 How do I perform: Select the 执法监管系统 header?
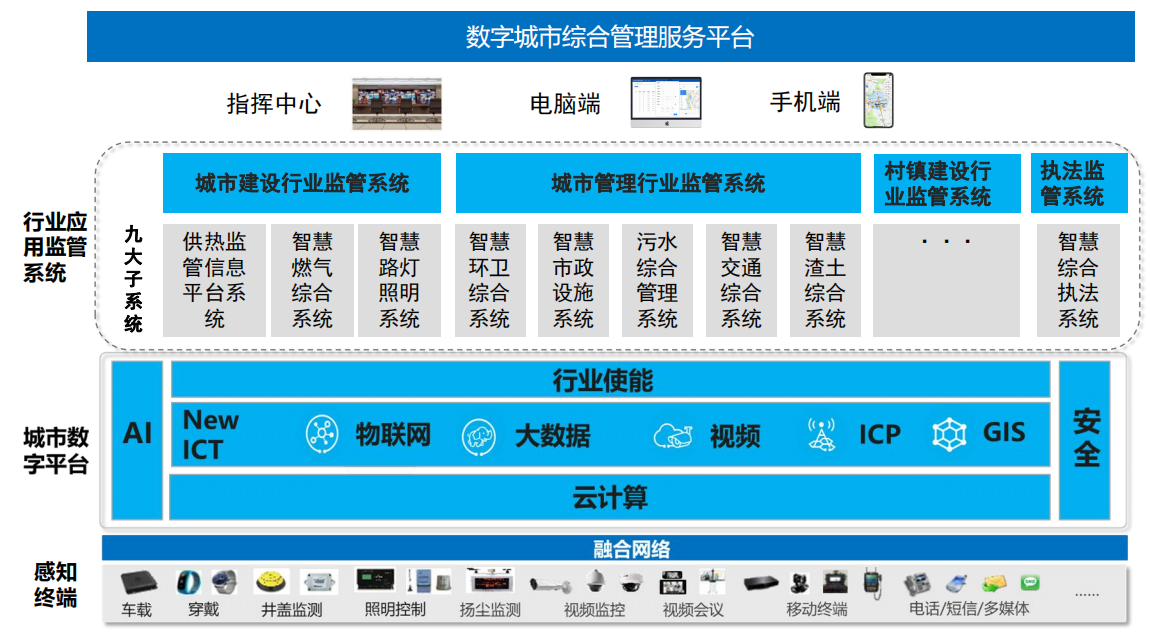click(x=1079, y=183)
